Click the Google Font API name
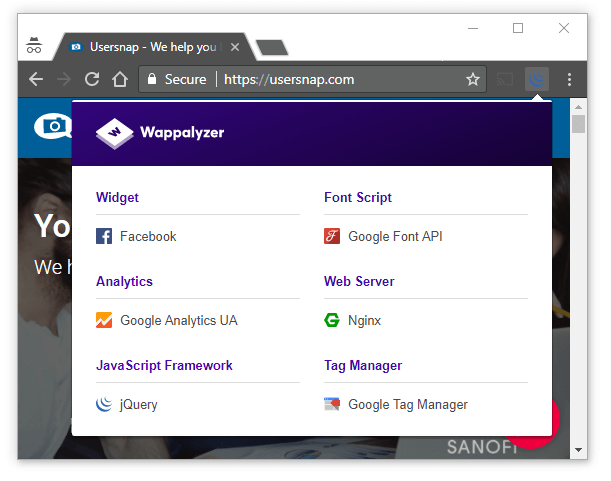 tap(395, 236)
